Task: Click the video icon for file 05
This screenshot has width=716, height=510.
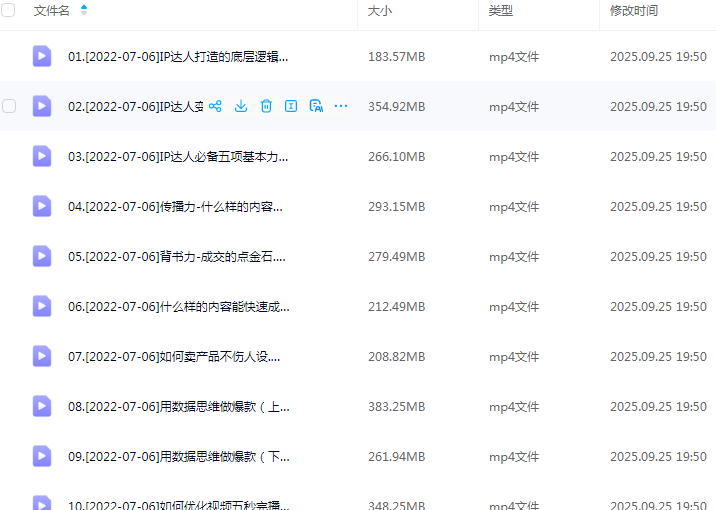Action: 41,256
